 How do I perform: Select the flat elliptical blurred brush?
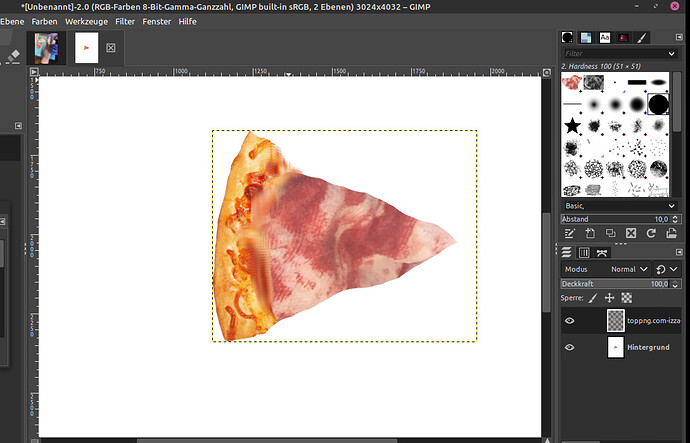[x=658, y=82]
